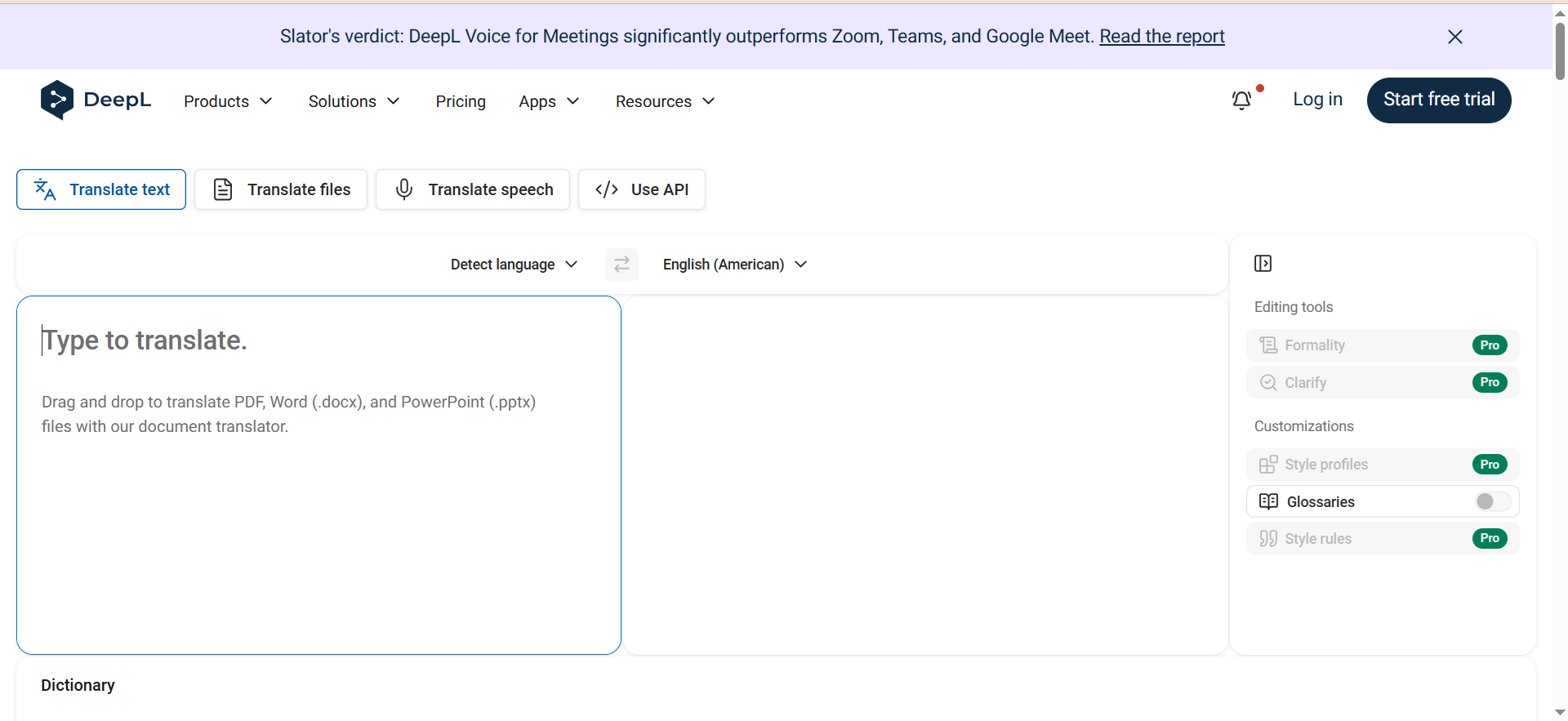This screenshot has width=1568, height=721.
Task: Select the Style profiles option
Action: [1383, 465]
